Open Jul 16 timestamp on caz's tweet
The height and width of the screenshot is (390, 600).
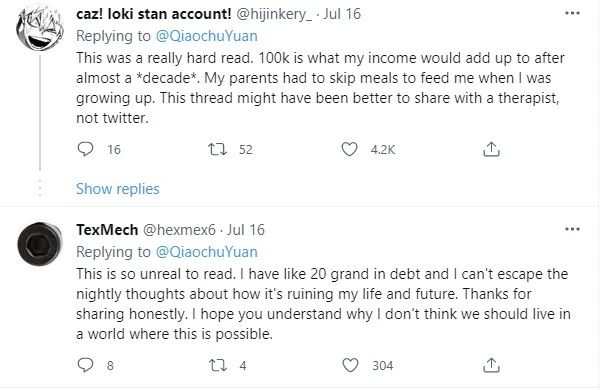coord(342,14)
